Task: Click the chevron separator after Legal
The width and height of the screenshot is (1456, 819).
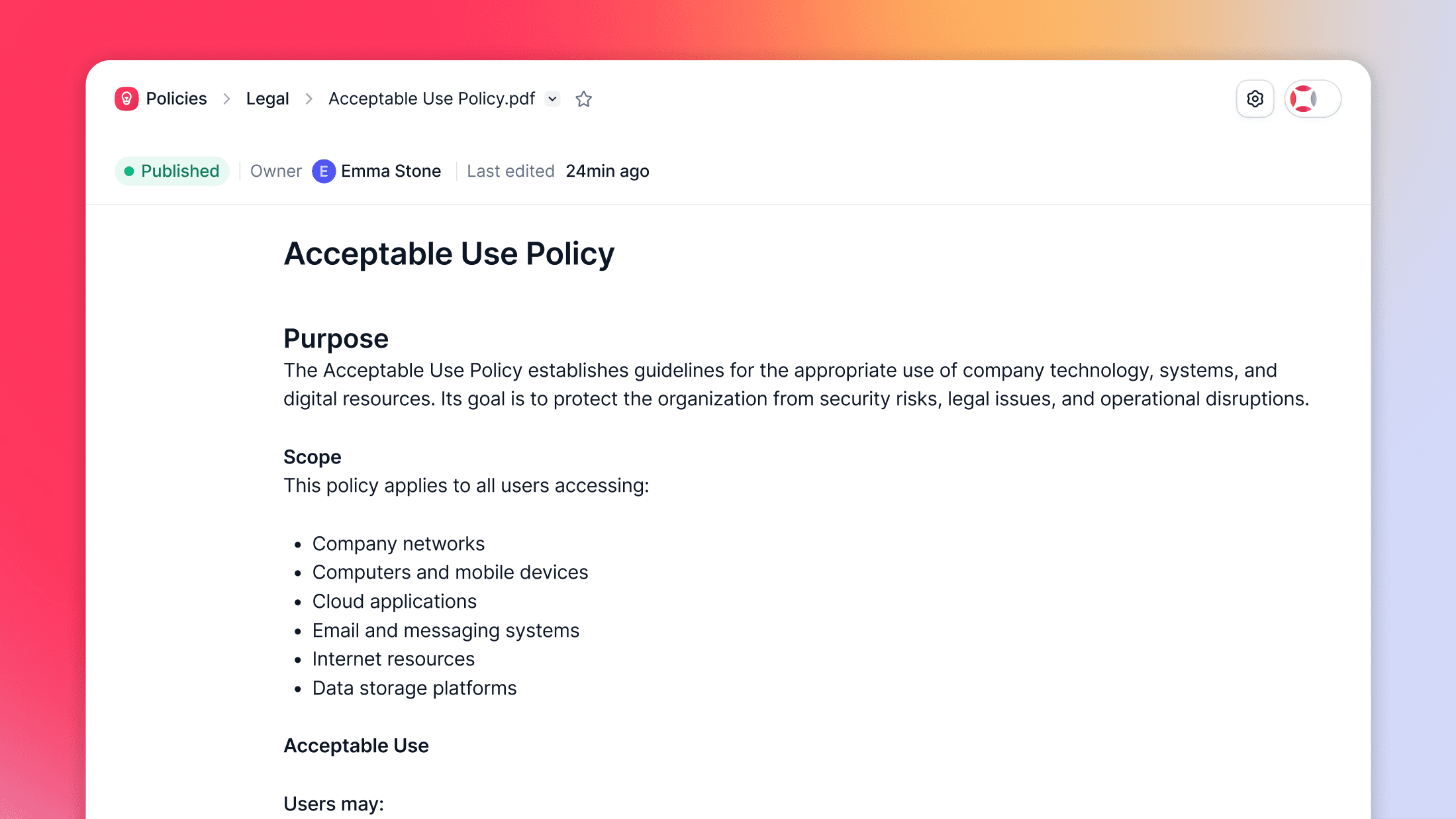Action: coord(309,98)
